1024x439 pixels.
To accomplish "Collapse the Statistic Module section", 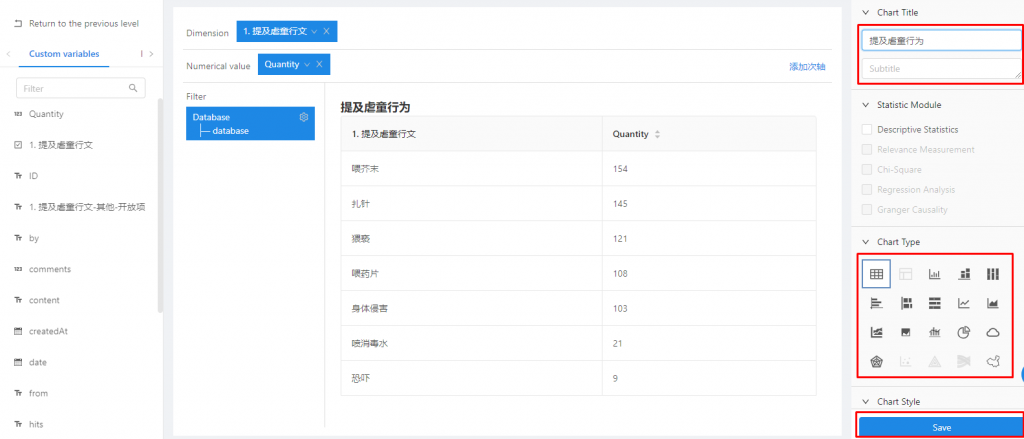I will [x=866, y=105].
